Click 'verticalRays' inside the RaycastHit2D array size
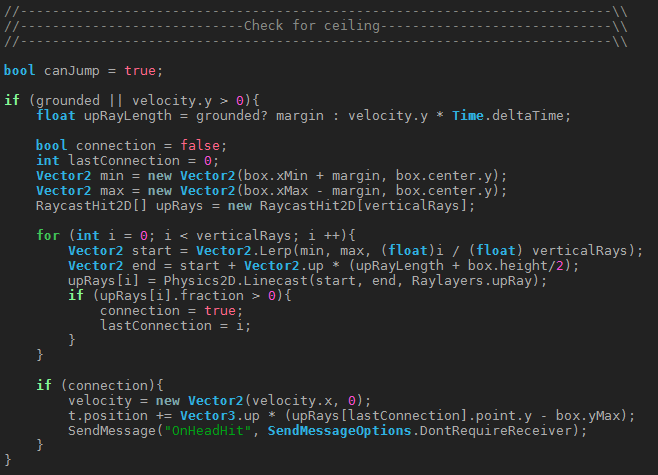This screenshot has height=475, width=658. point(411,206)
